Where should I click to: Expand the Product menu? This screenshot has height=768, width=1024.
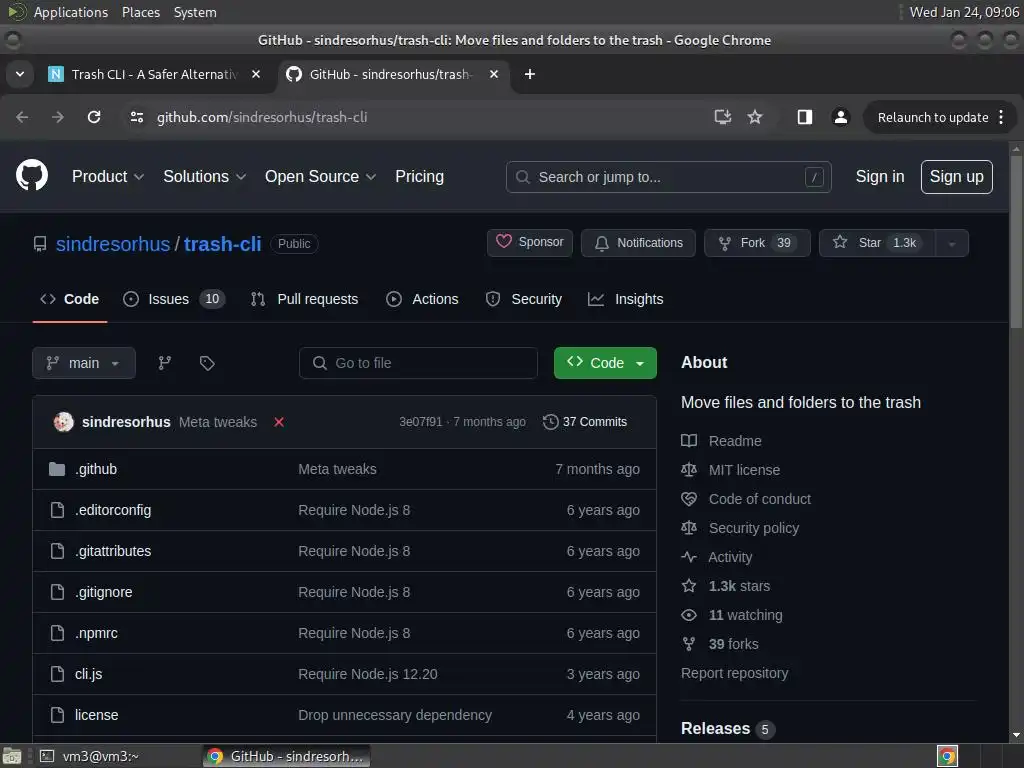coord(108,176)
